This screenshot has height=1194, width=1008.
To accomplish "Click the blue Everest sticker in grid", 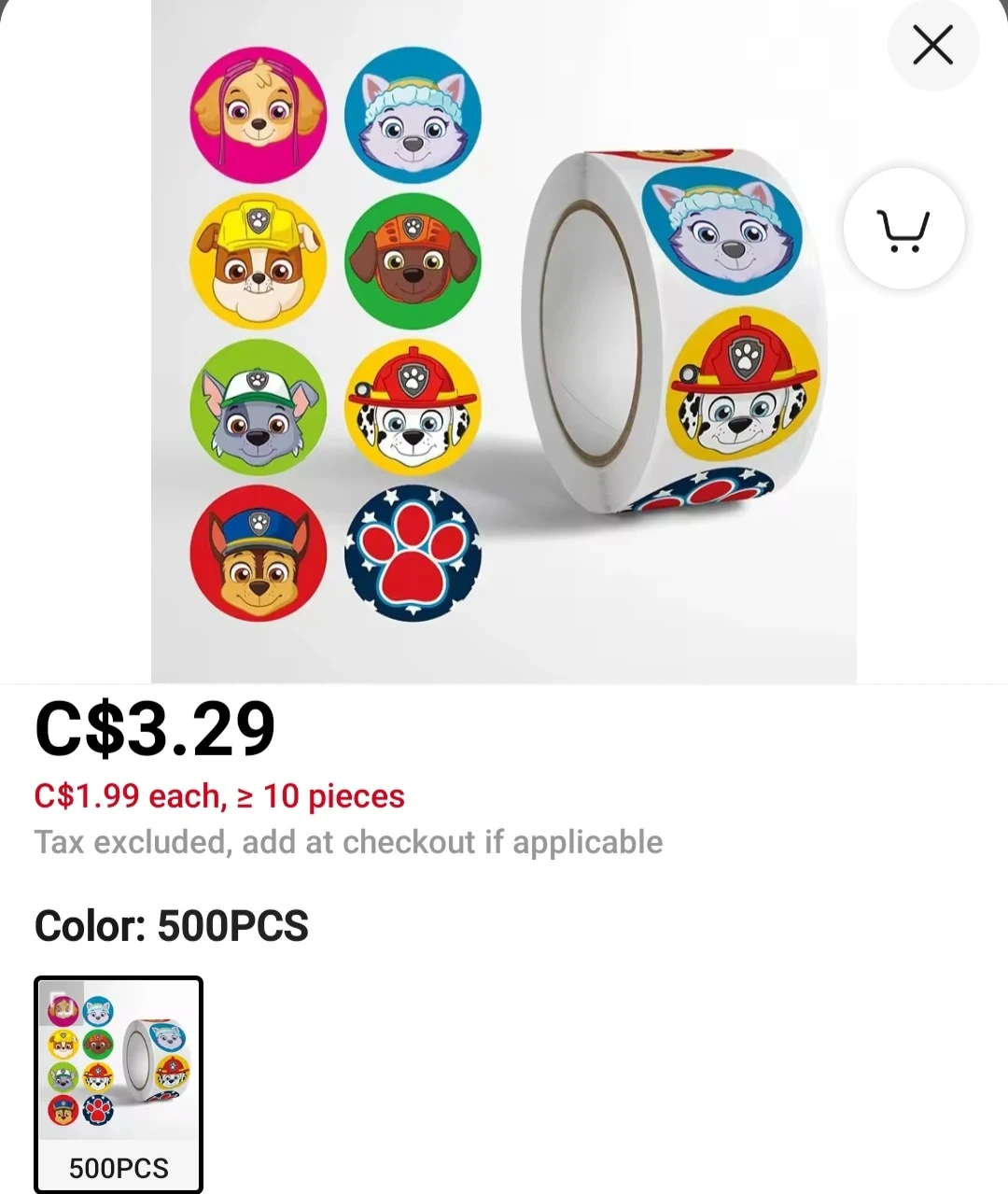I will 413,115.
